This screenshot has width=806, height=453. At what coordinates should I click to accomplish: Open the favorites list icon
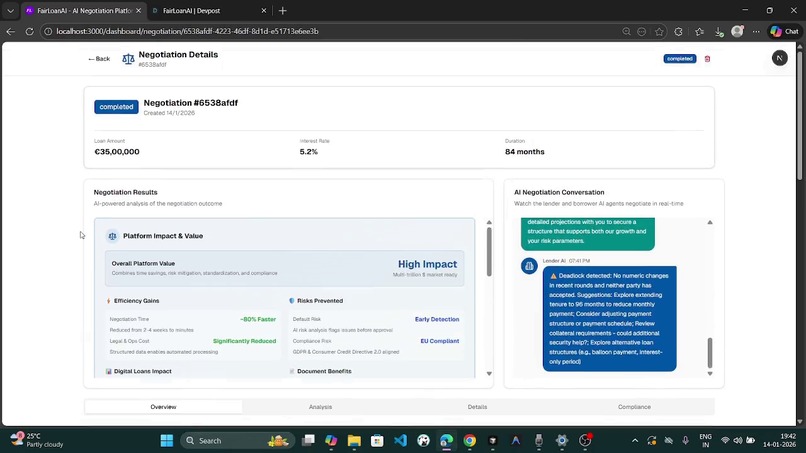pyautogui.click(x=699, y=31)
